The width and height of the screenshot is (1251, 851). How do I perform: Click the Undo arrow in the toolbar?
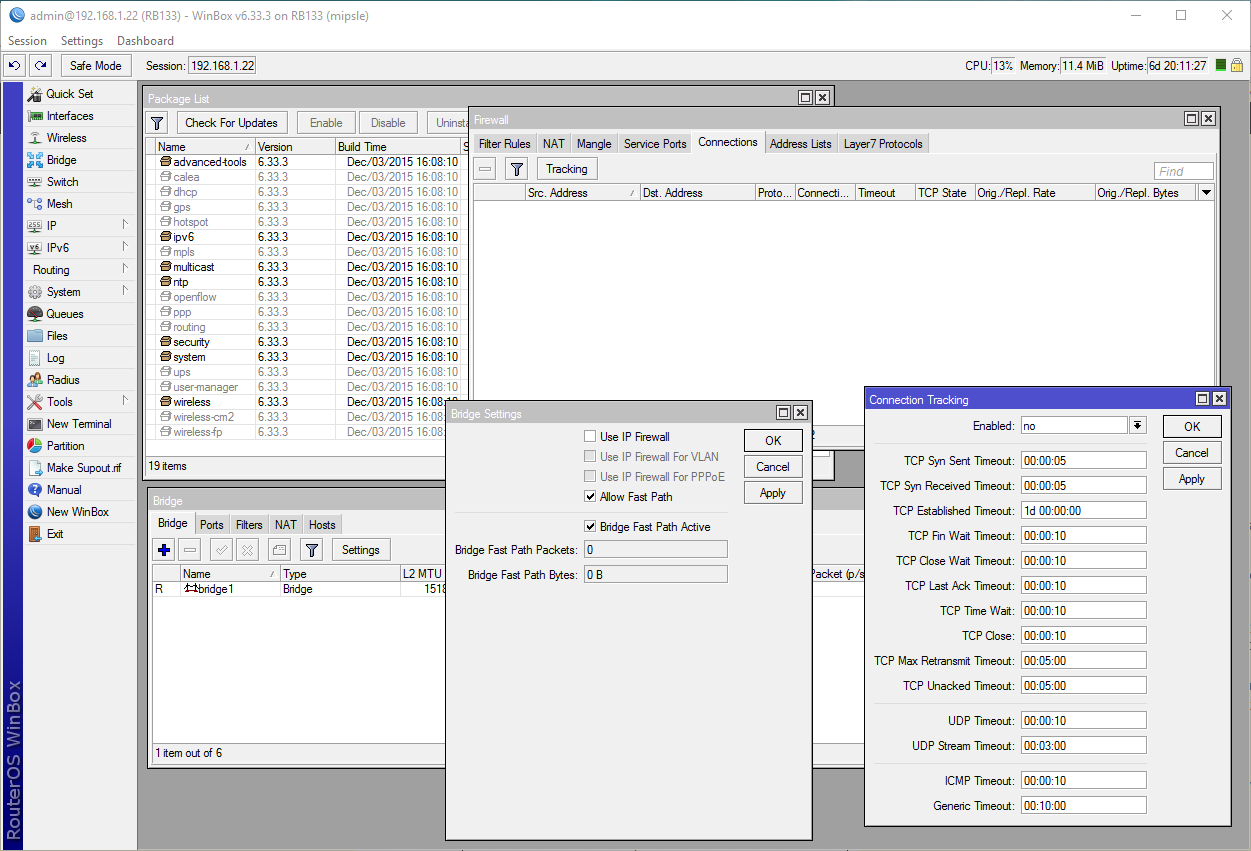[x=14, y=65]
